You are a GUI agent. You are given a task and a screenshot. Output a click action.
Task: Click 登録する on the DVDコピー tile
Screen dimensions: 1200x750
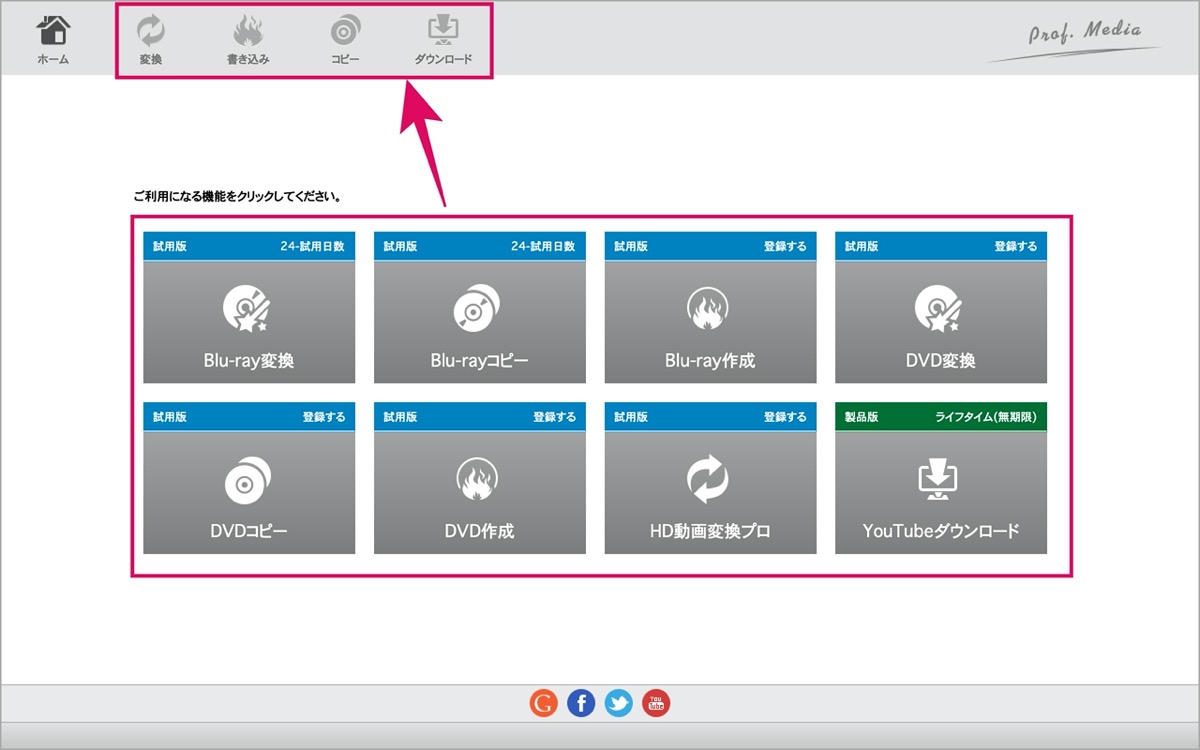pos(324,417)
